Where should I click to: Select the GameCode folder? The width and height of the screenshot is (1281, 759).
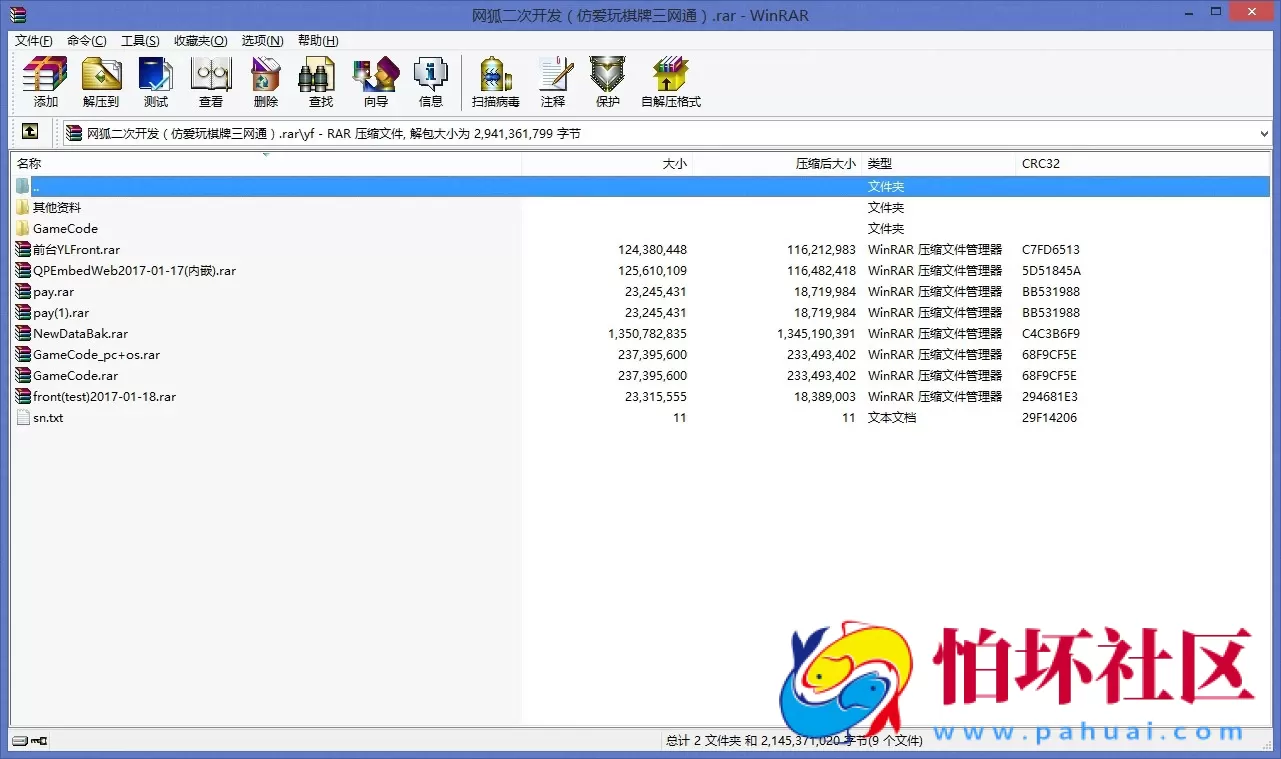(64, 228)
